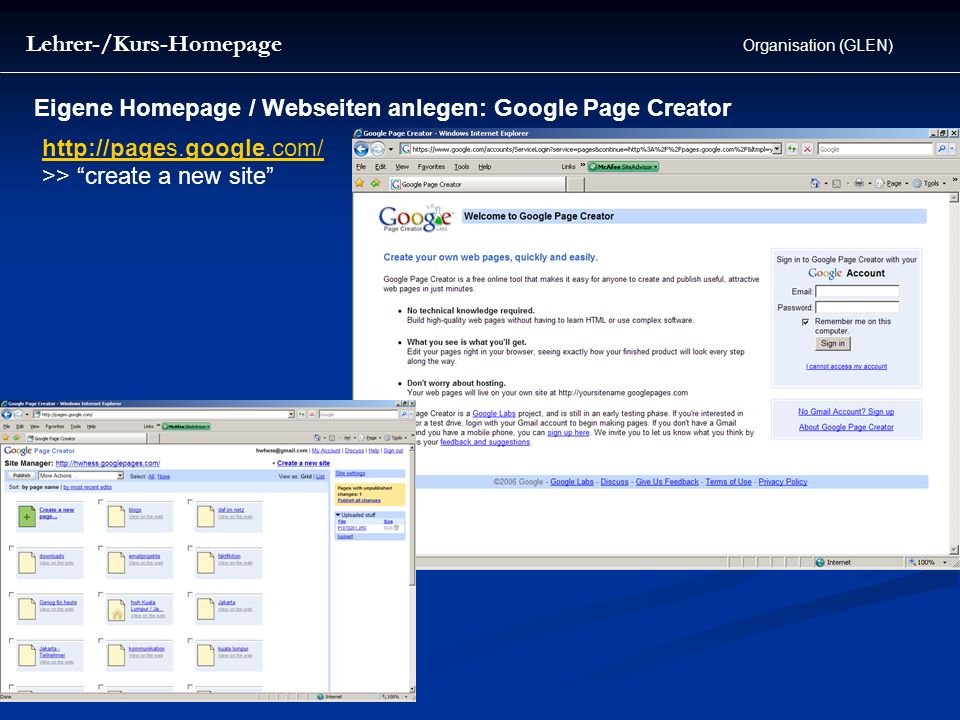960x720 pixels.
Task: Click the Email input field
Action: (857, 291)
